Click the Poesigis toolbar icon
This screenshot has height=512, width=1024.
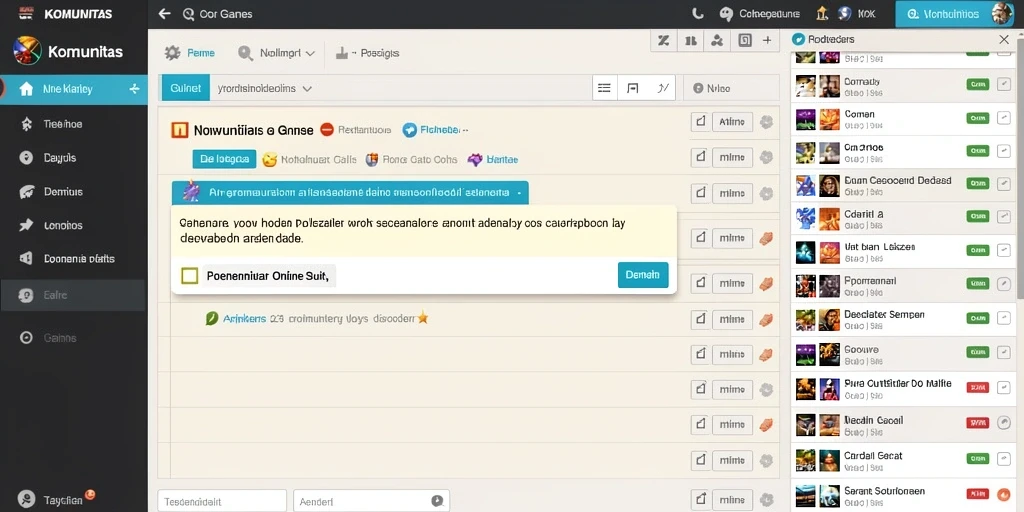click(342, 53)
